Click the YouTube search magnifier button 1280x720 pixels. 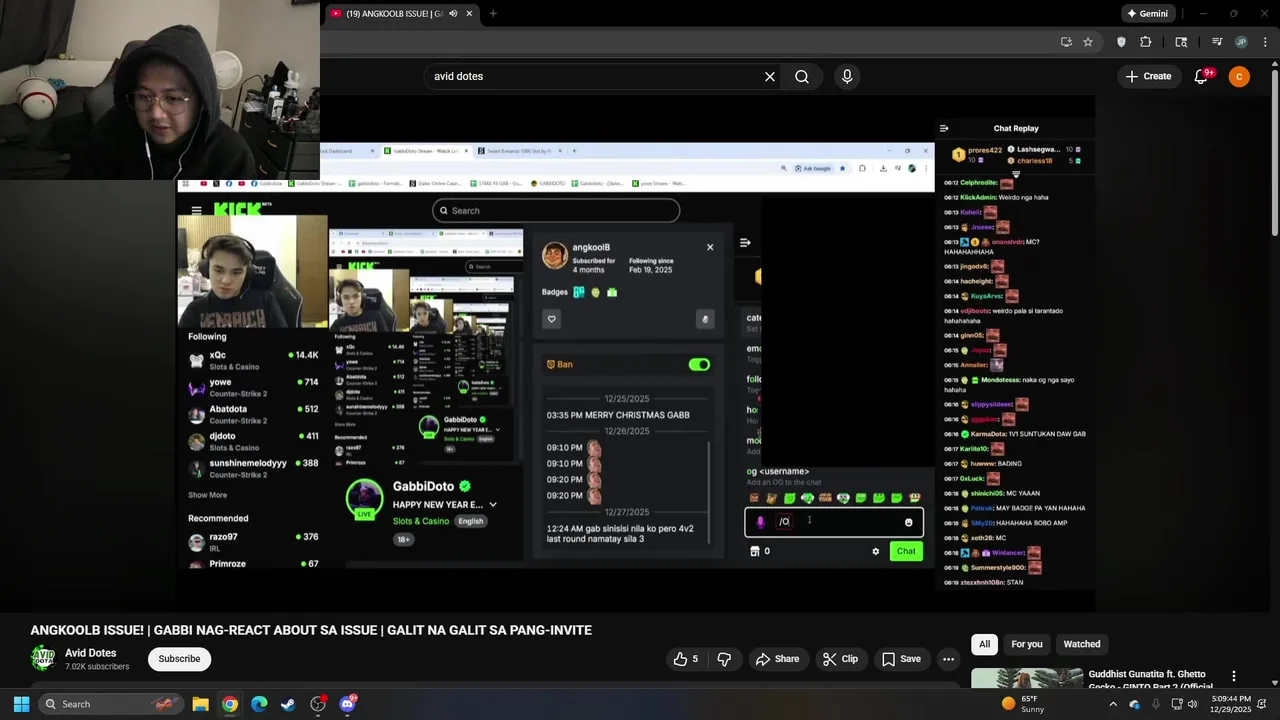(802, 76)
